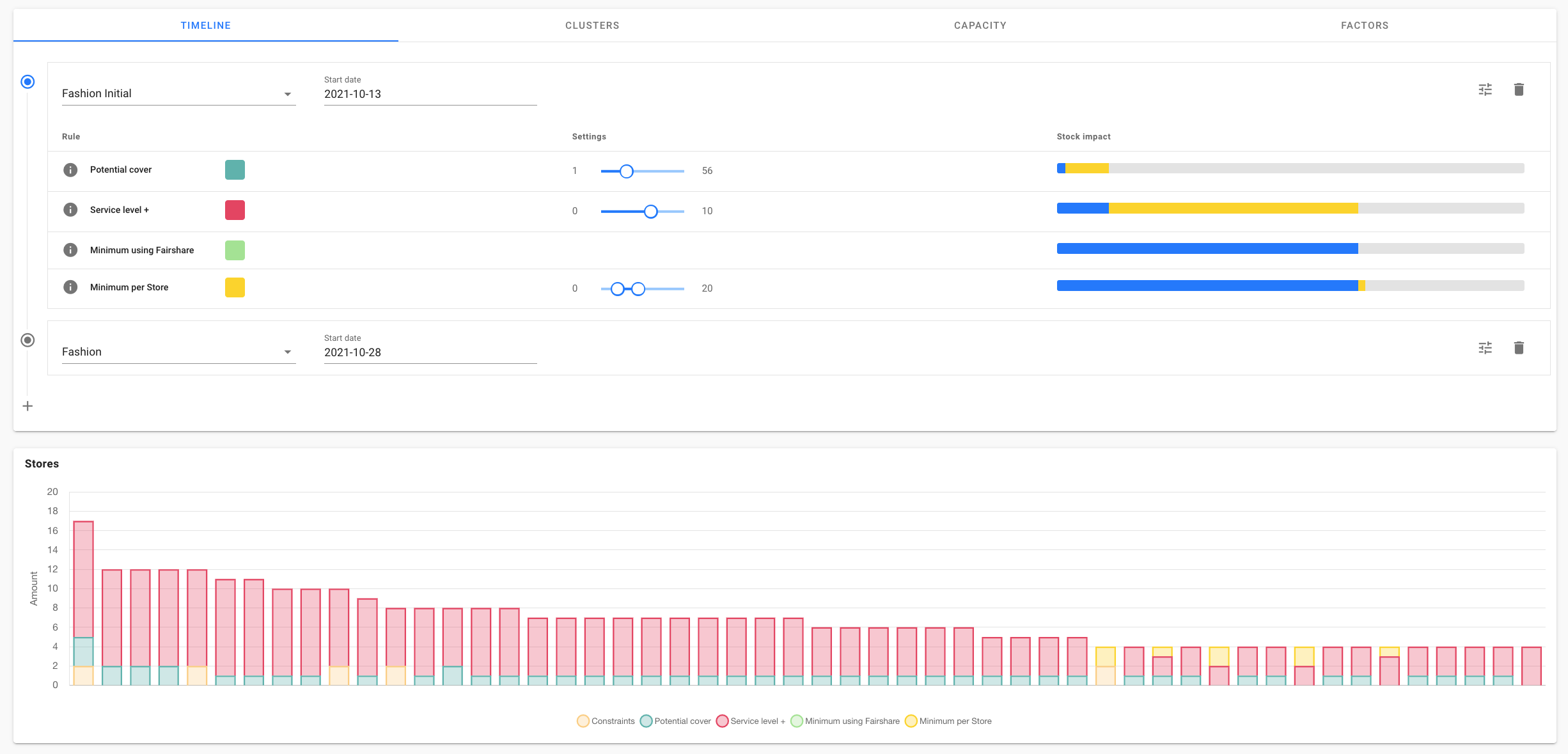Select the Fashion radio button
Screen dimensions: 1568x754
coord(27,340)
